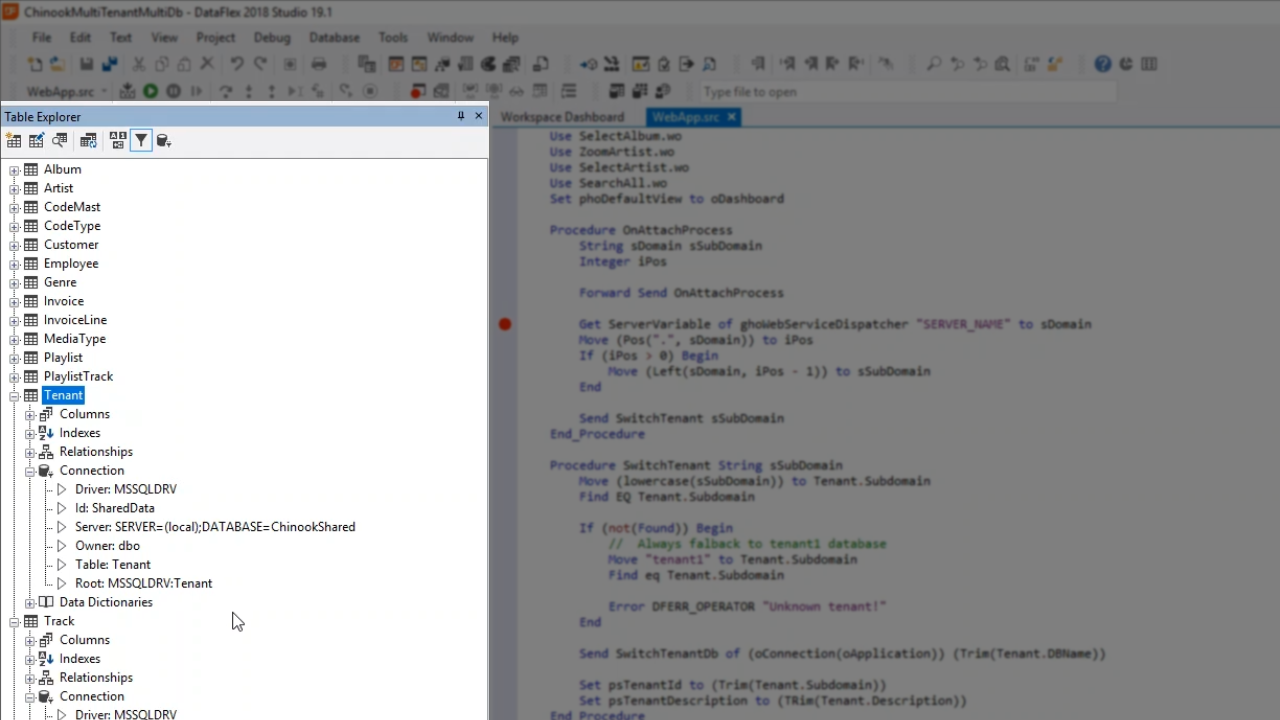The width and height of the screenshot is (1280, 720).
Task: Toggle the filter button in Table Explorer
Action: [x=141, y=141]
